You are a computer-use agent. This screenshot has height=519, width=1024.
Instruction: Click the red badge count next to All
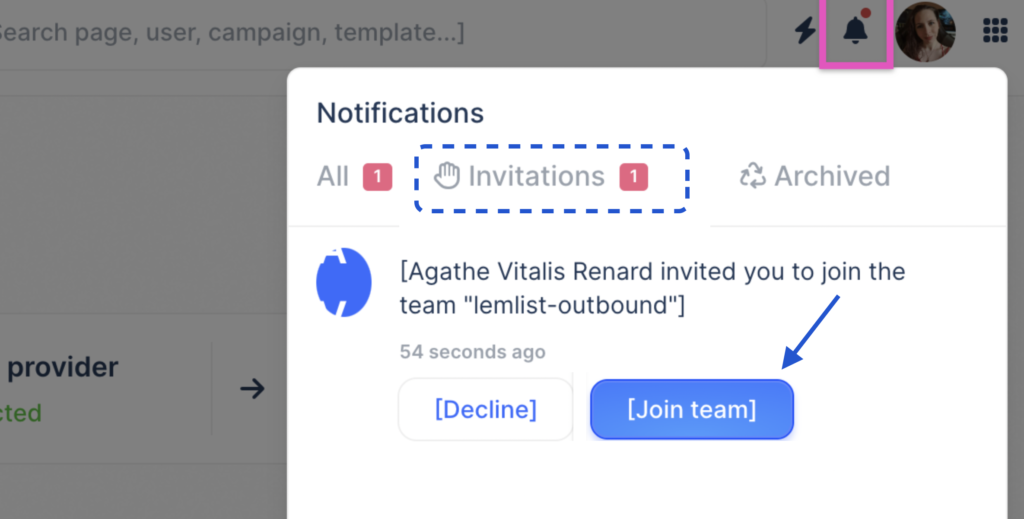coord(377,178)
